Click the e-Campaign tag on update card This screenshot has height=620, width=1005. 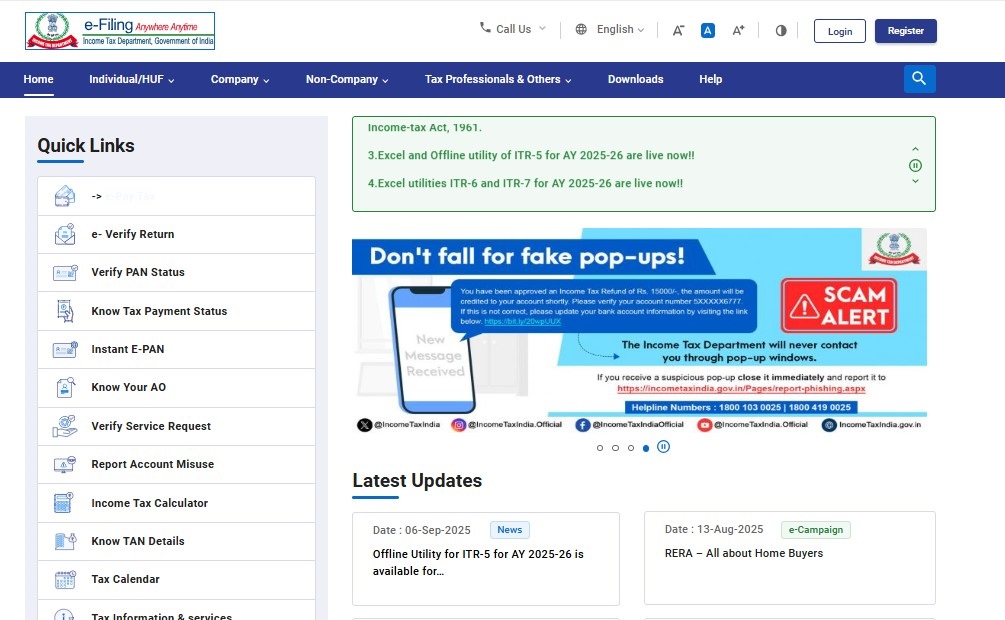[x=815, y=530]
